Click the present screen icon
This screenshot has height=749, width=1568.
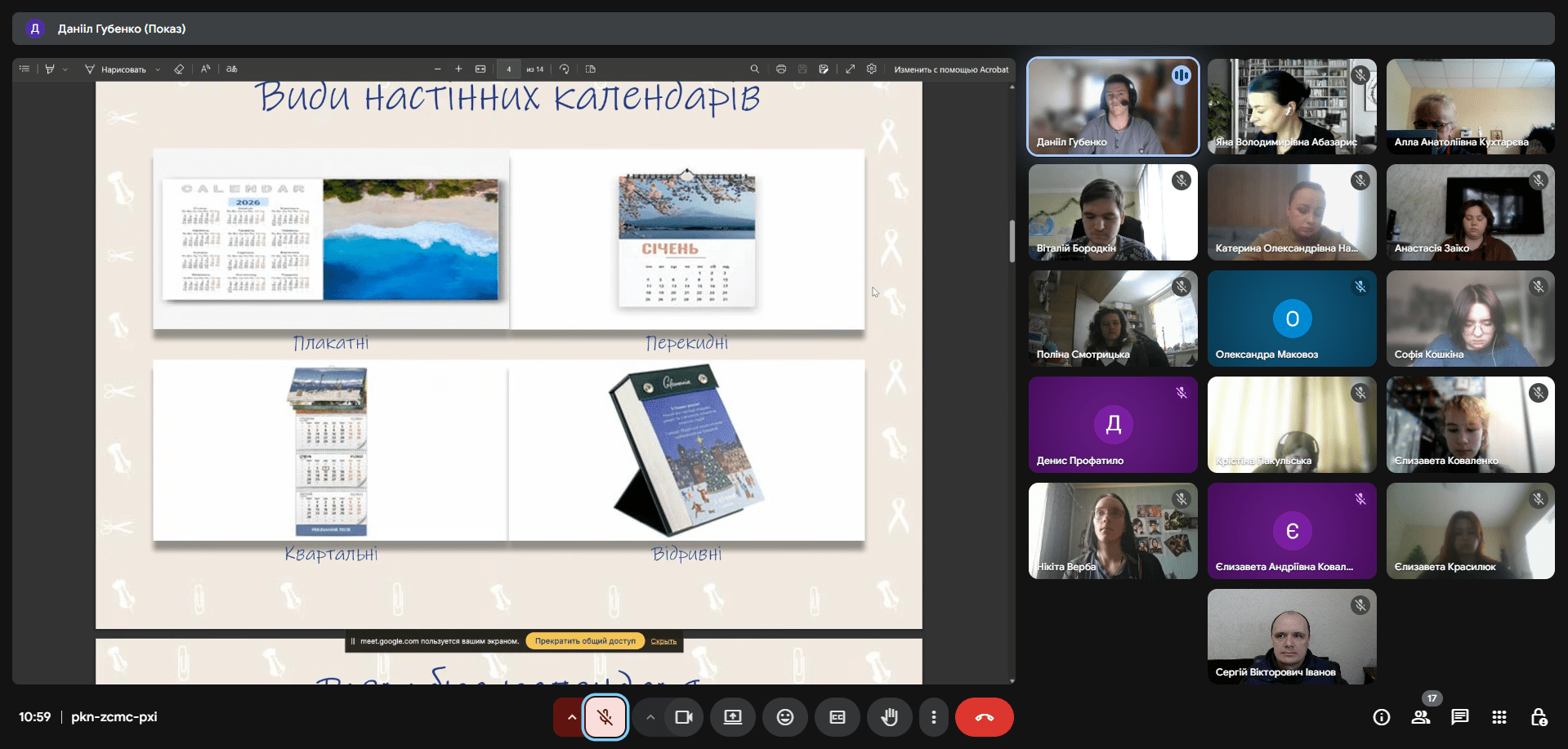733,717
